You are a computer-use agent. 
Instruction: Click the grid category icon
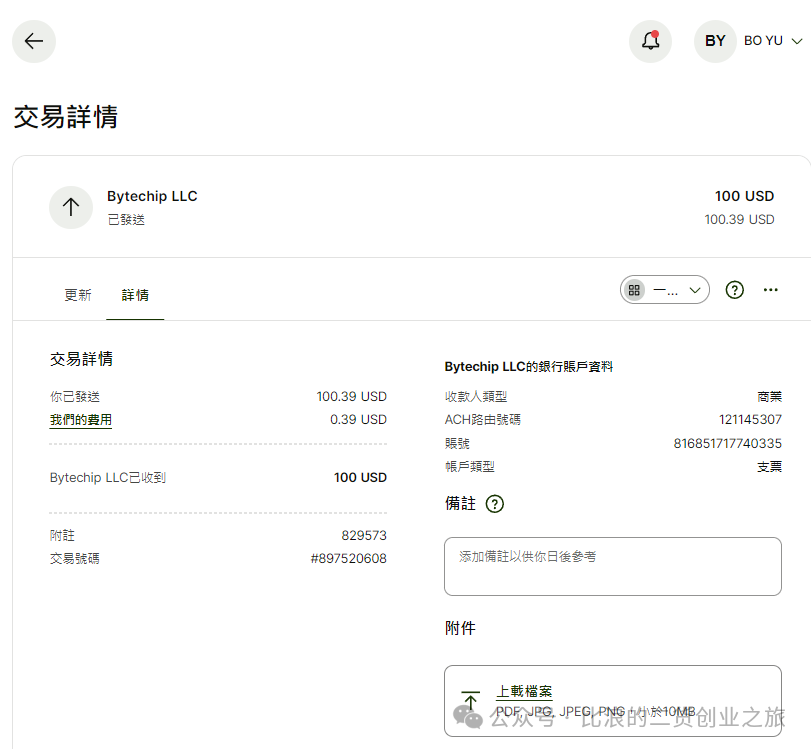pos(634,290)
